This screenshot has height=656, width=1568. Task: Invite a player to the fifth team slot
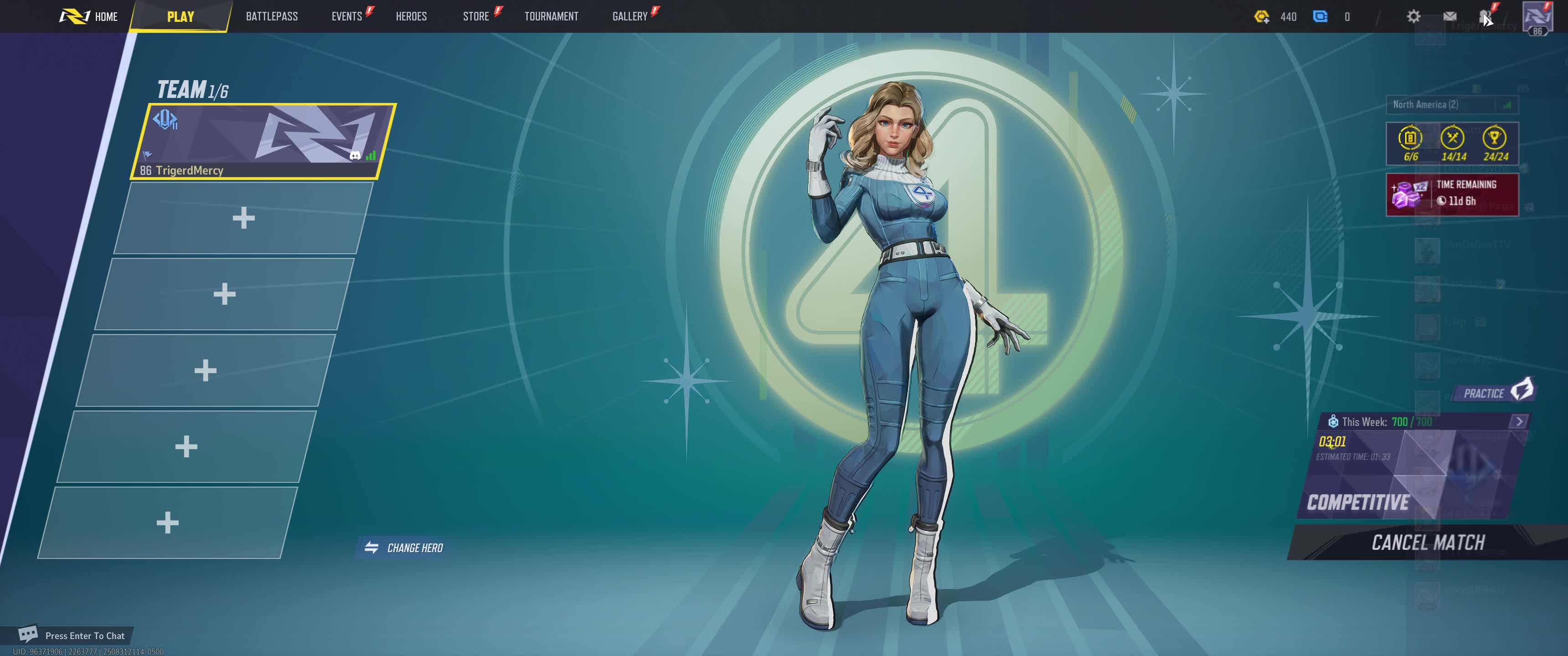[x=186, y=446]
